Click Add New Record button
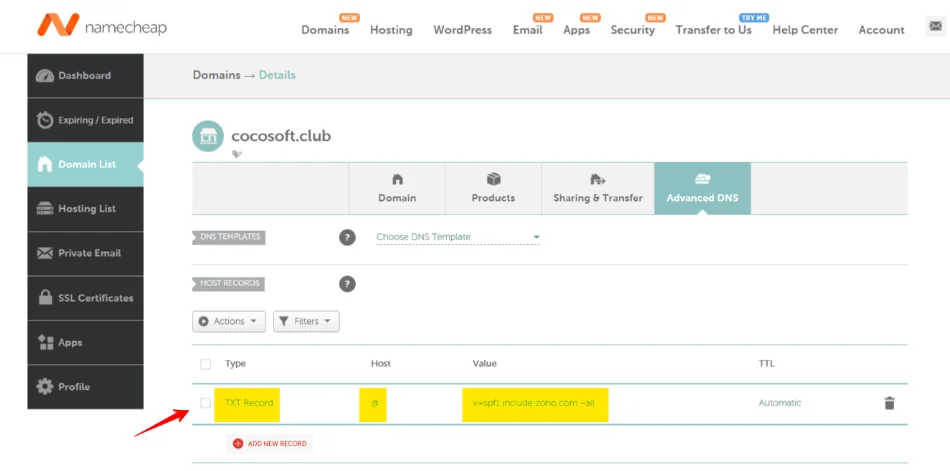The width and height of the screenshot is (950, 471). pos(270,444)
